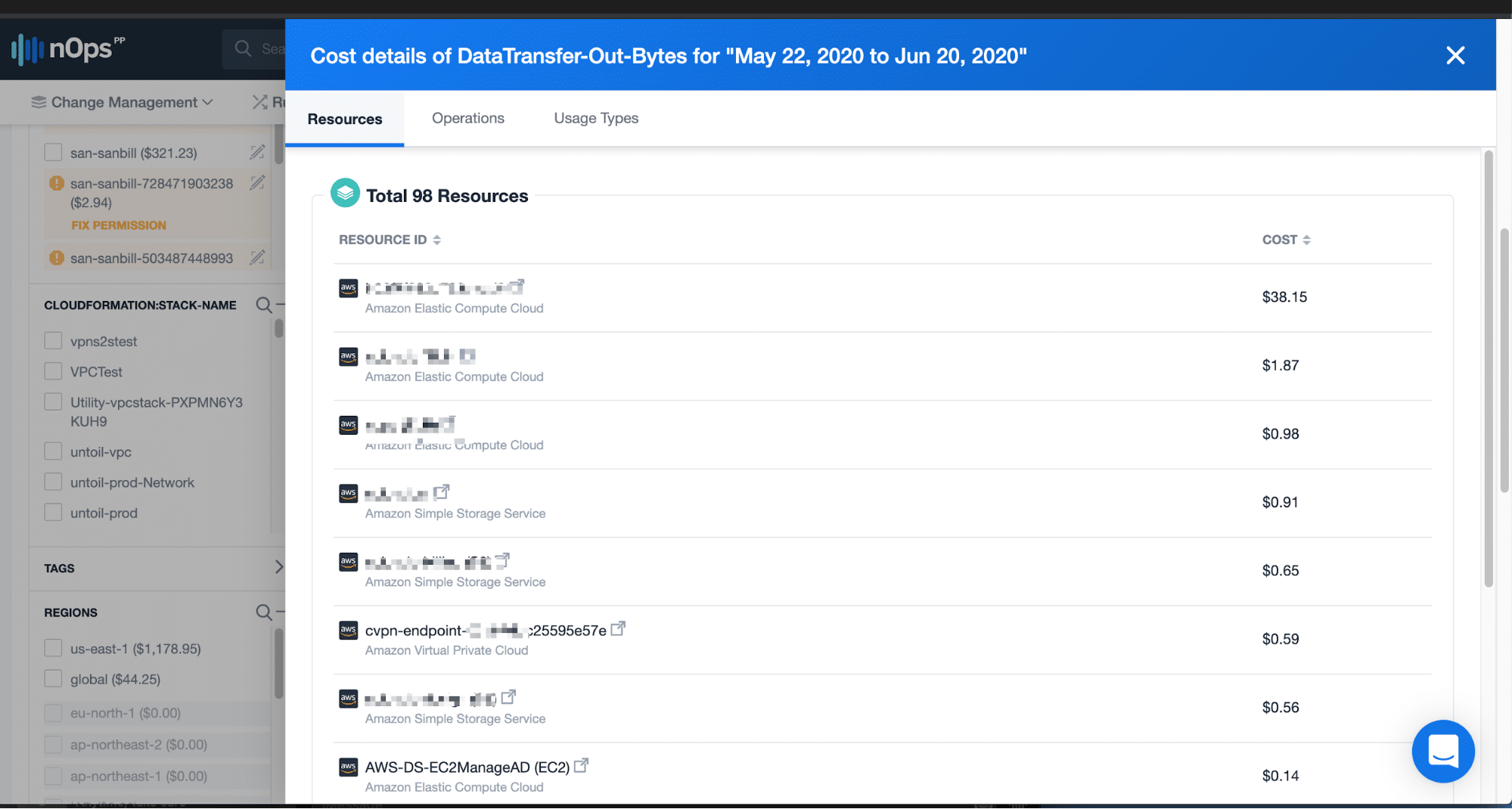Image resolution: width=1512 pixels, height=809 pixels.
Task: Search the Regions filter
Action: pyautogui.click(x=263, y=612)
